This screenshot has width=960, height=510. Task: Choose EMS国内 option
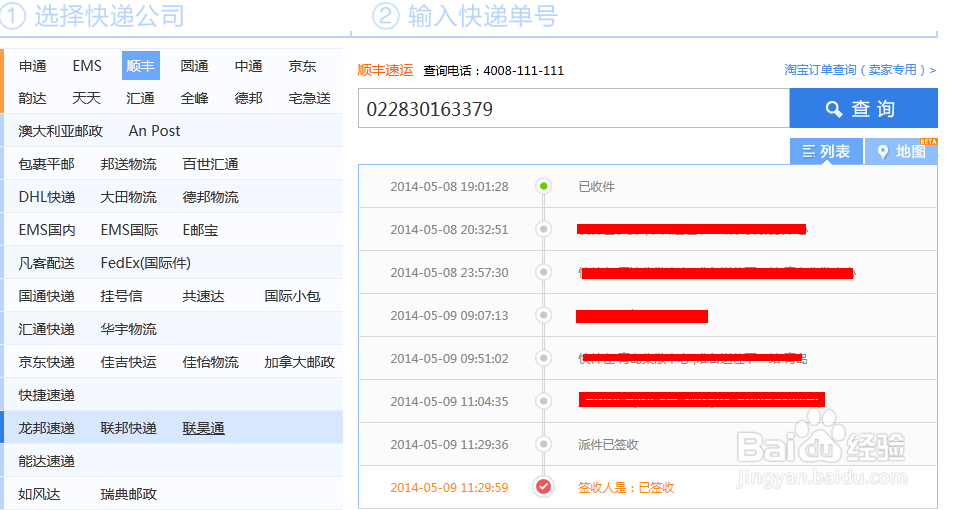[x=47, y=230]
